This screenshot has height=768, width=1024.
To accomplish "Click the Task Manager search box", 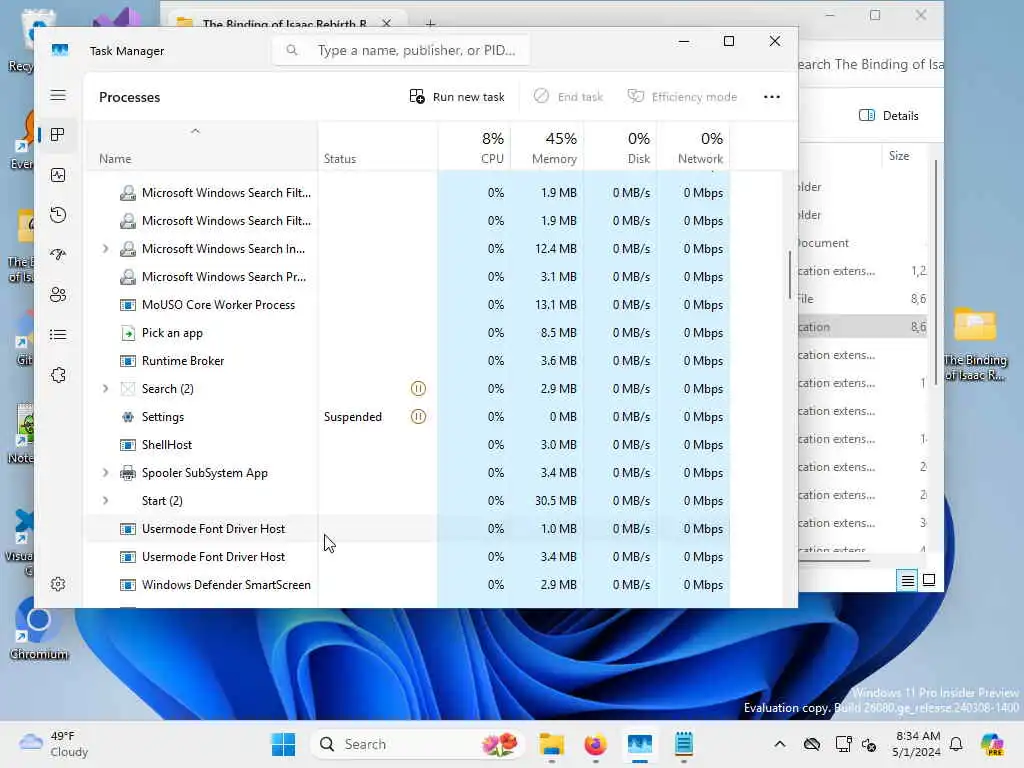I will click(x=401, y=50).
